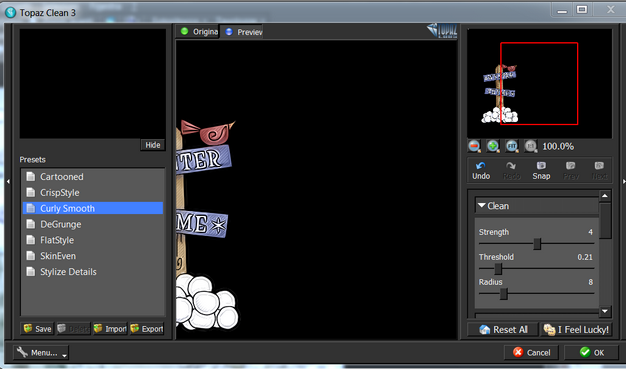This screenshot has width=626, height=369.
Task: Click the Strength slider handle
Action: coord(537,244)
